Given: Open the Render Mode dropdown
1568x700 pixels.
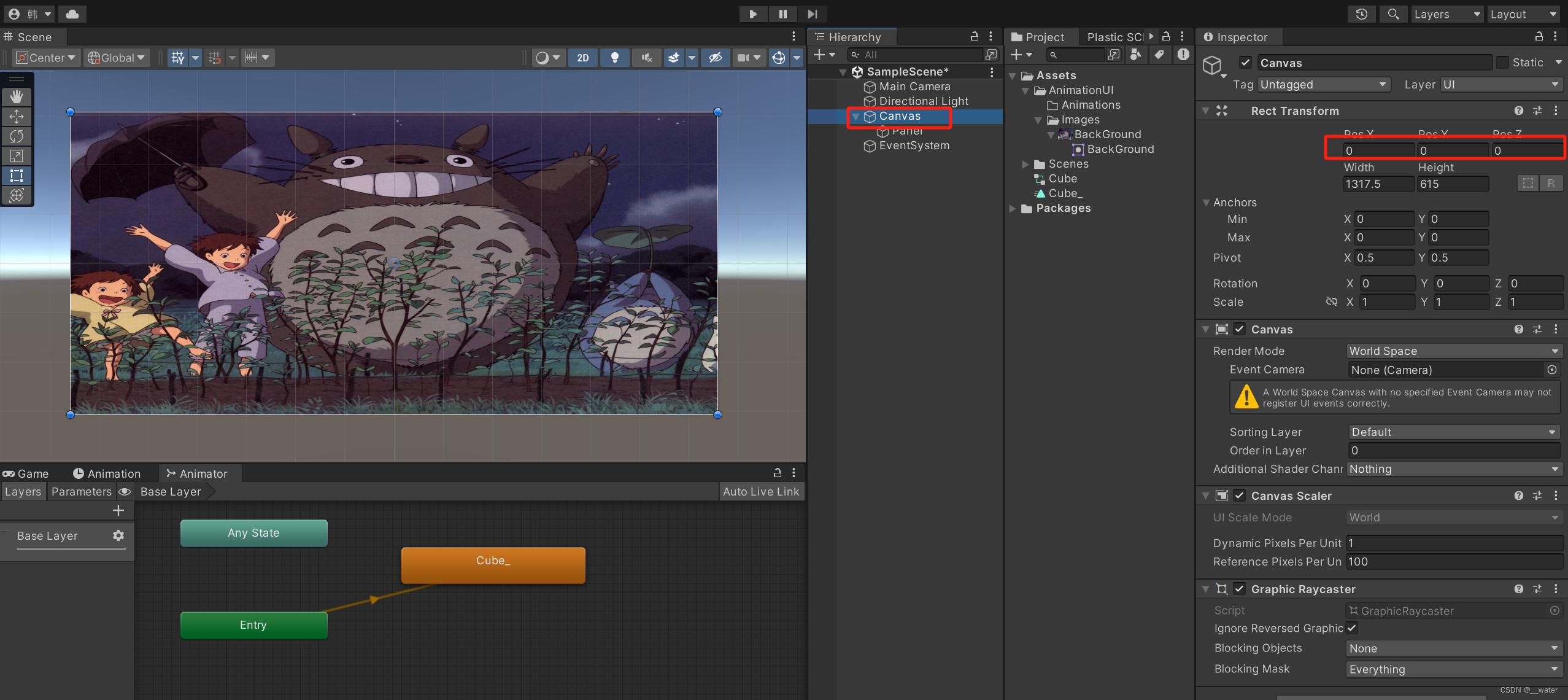Looking at the screenshot, I should tap(1453, 351).
